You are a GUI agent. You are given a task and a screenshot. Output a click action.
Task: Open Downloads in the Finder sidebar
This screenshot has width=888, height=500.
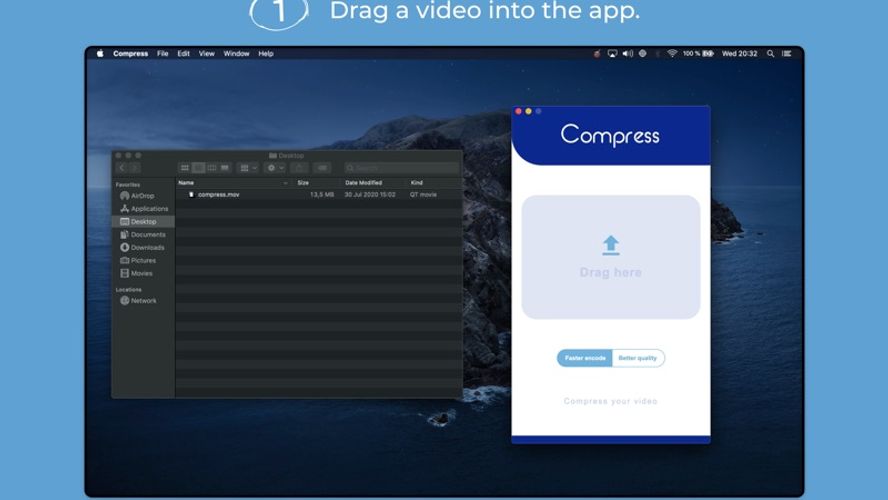(142, 247)
